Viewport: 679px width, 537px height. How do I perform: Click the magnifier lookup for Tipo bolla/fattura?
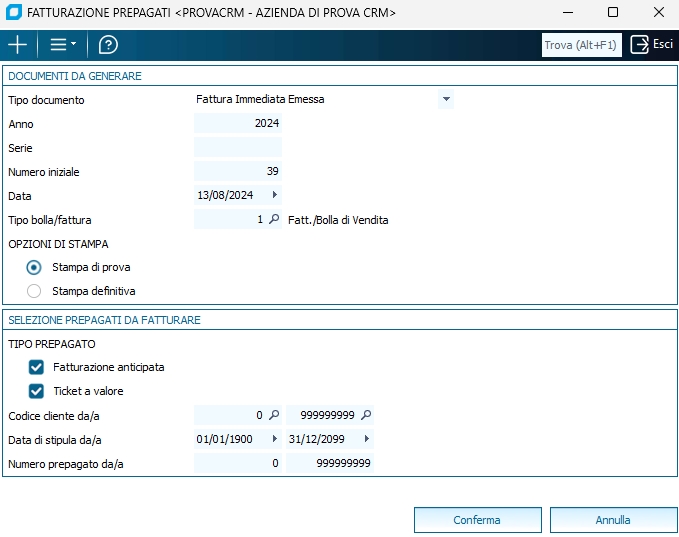click(274, 219)
